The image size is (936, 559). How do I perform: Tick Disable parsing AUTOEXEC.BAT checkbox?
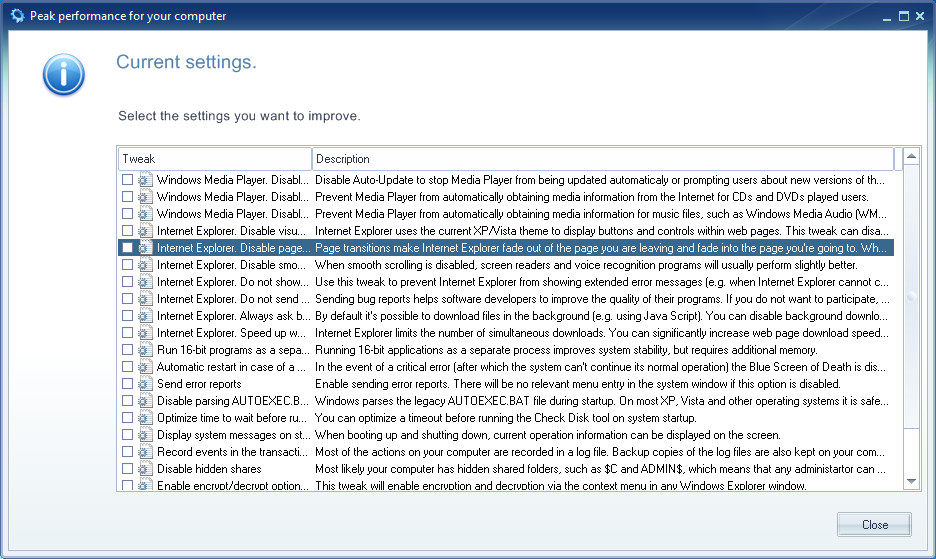click(127, 401)
